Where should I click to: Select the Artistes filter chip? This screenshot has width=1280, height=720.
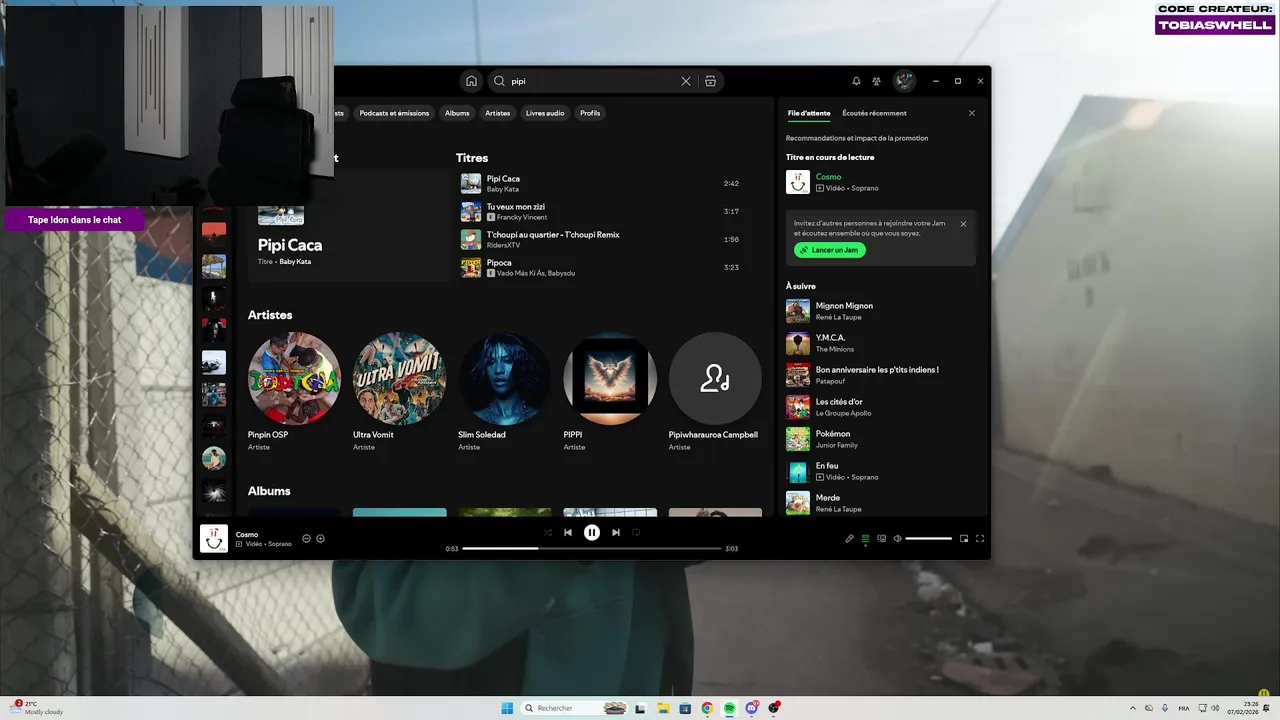(x=497, y=113)
